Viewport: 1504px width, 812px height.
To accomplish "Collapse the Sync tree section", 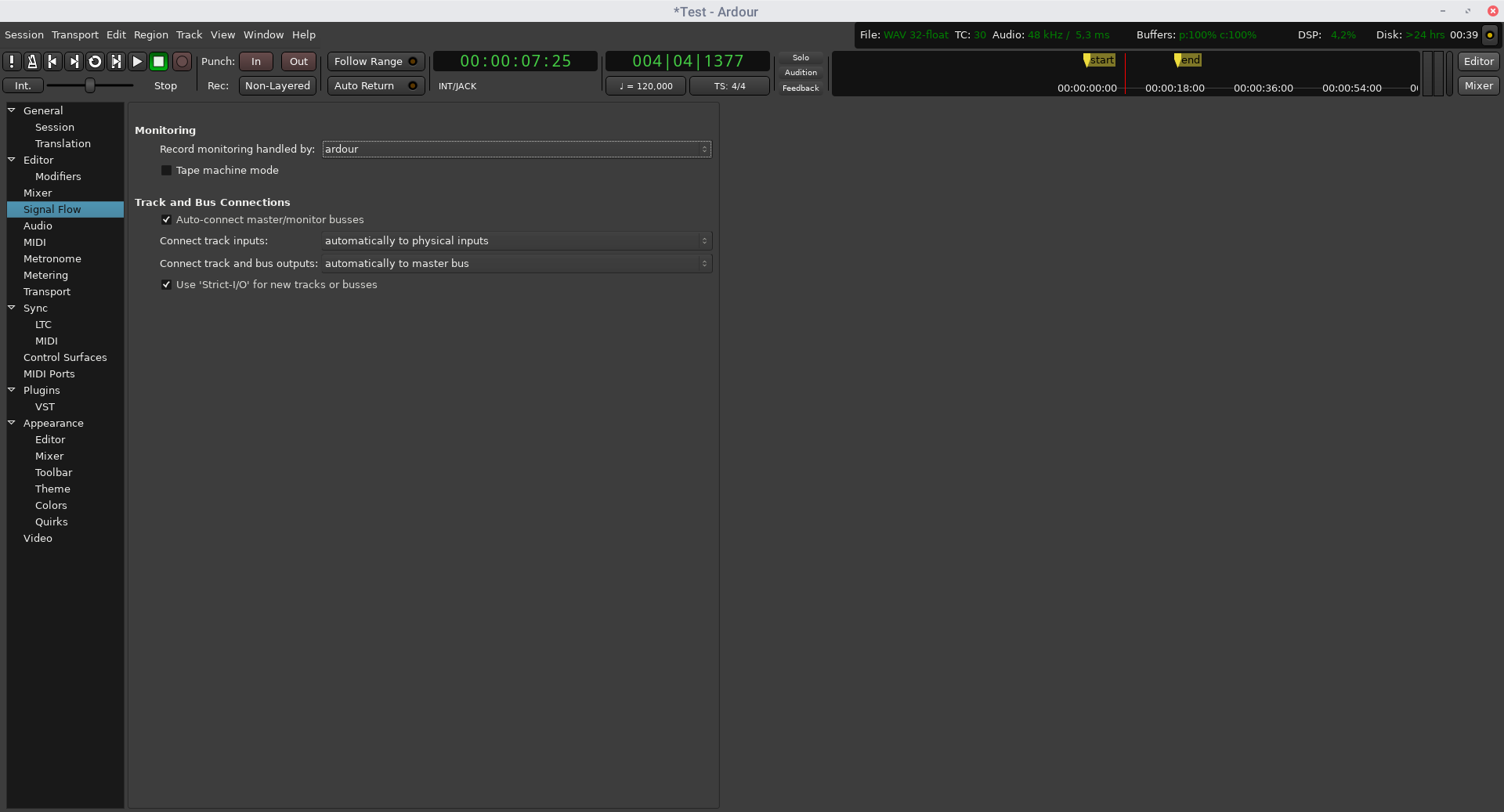I will pyautogui.click(x=12, y=308).
